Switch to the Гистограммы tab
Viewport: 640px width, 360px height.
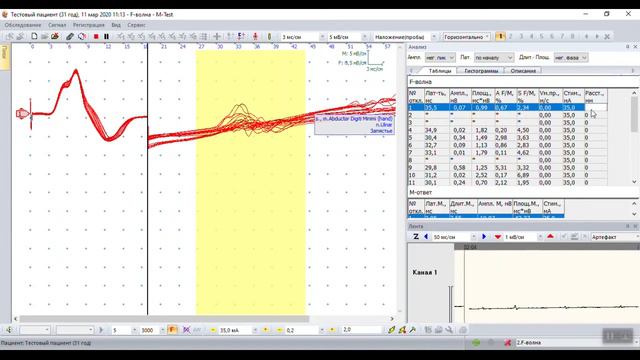(481, 71)
